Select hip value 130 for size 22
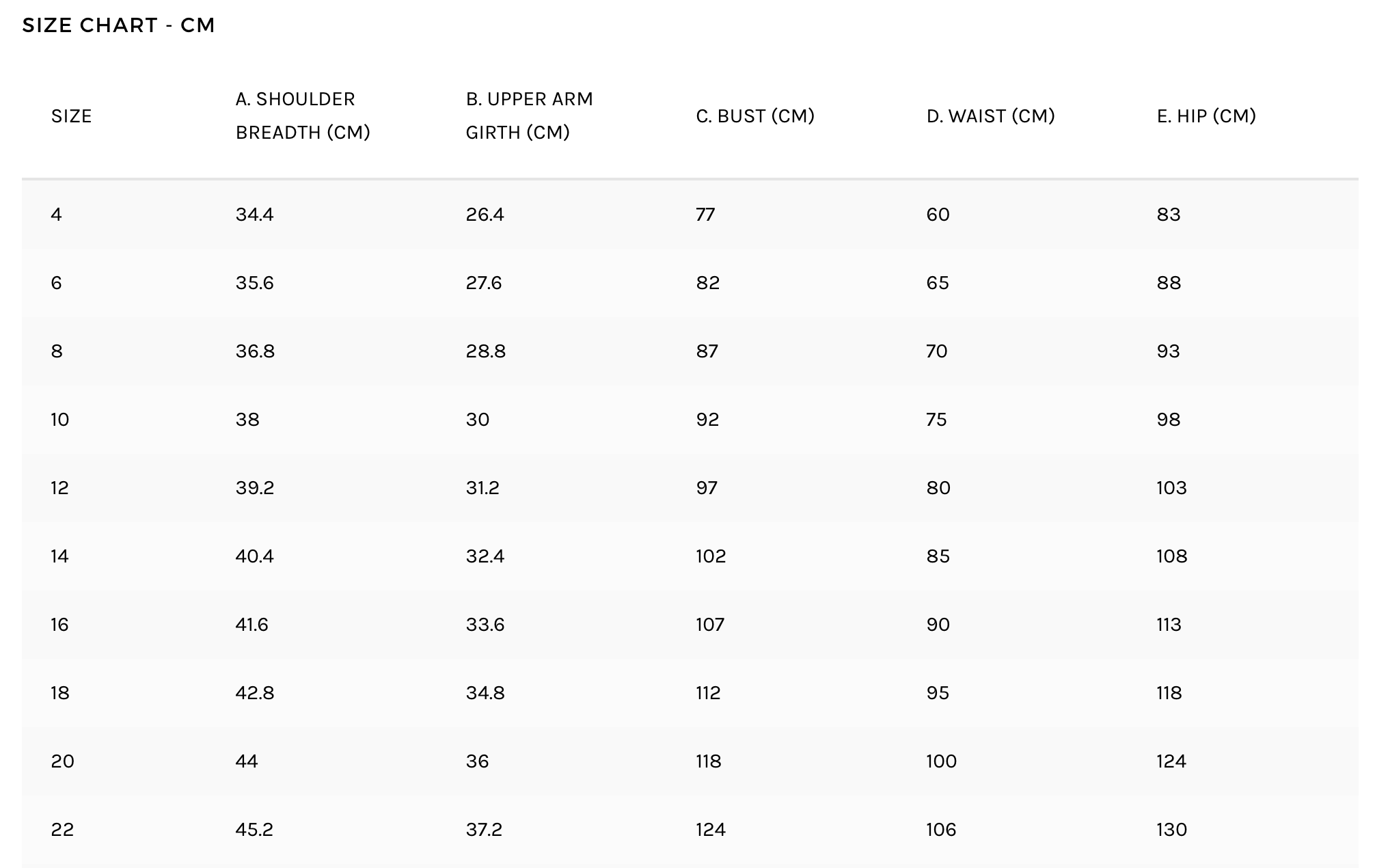The image size is (1375, 868). click(1171, 830)
